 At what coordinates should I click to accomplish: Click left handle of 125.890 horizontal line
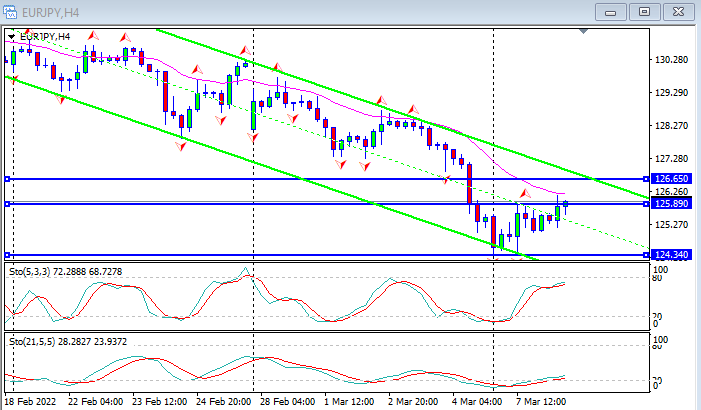(x=8, y=204)
